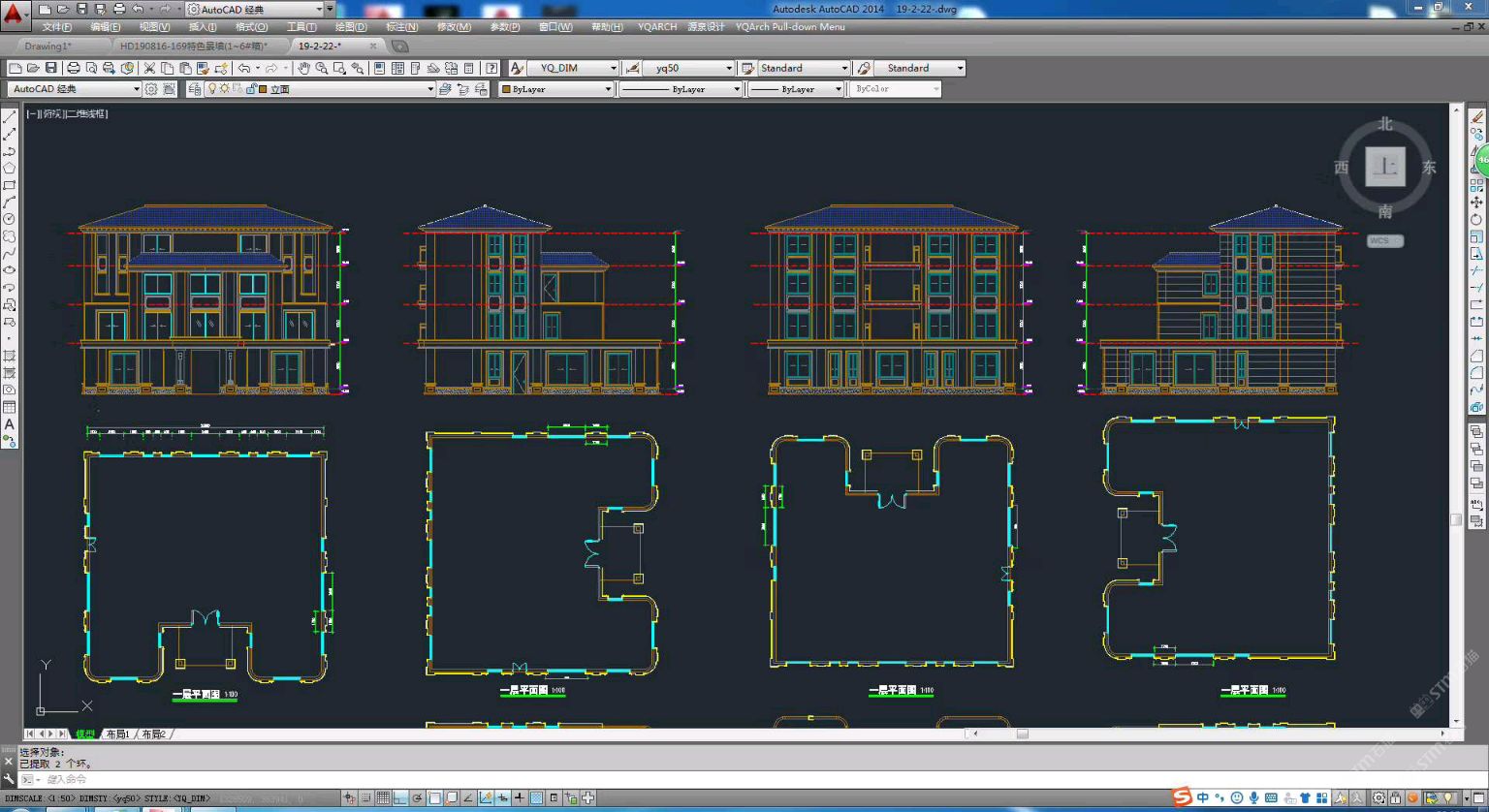The width and height of the screenshot is (1489, 812).
Task: Open the 立面 layer dropdown
Action: coord(430,89)
